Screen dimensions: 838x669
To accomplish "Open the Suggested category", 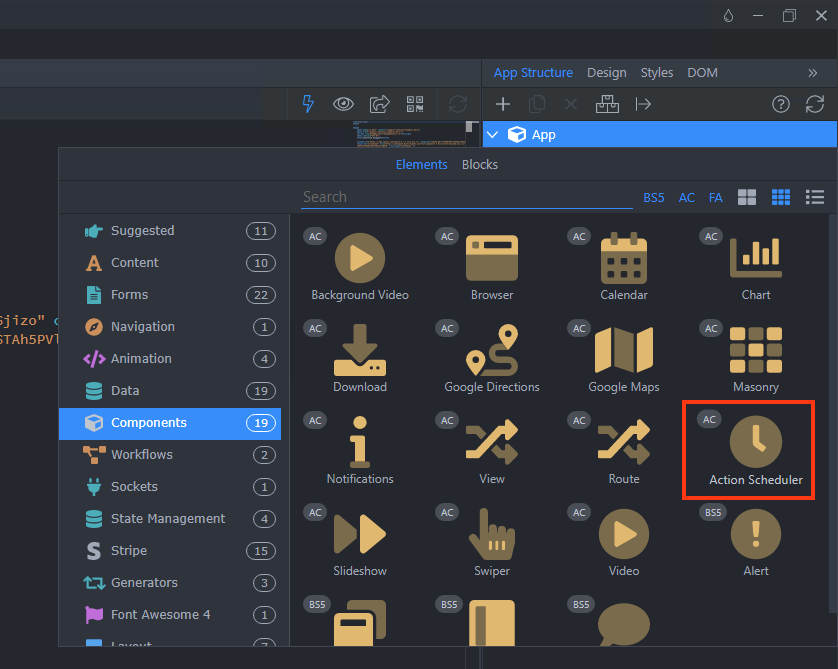I will 170,231.
